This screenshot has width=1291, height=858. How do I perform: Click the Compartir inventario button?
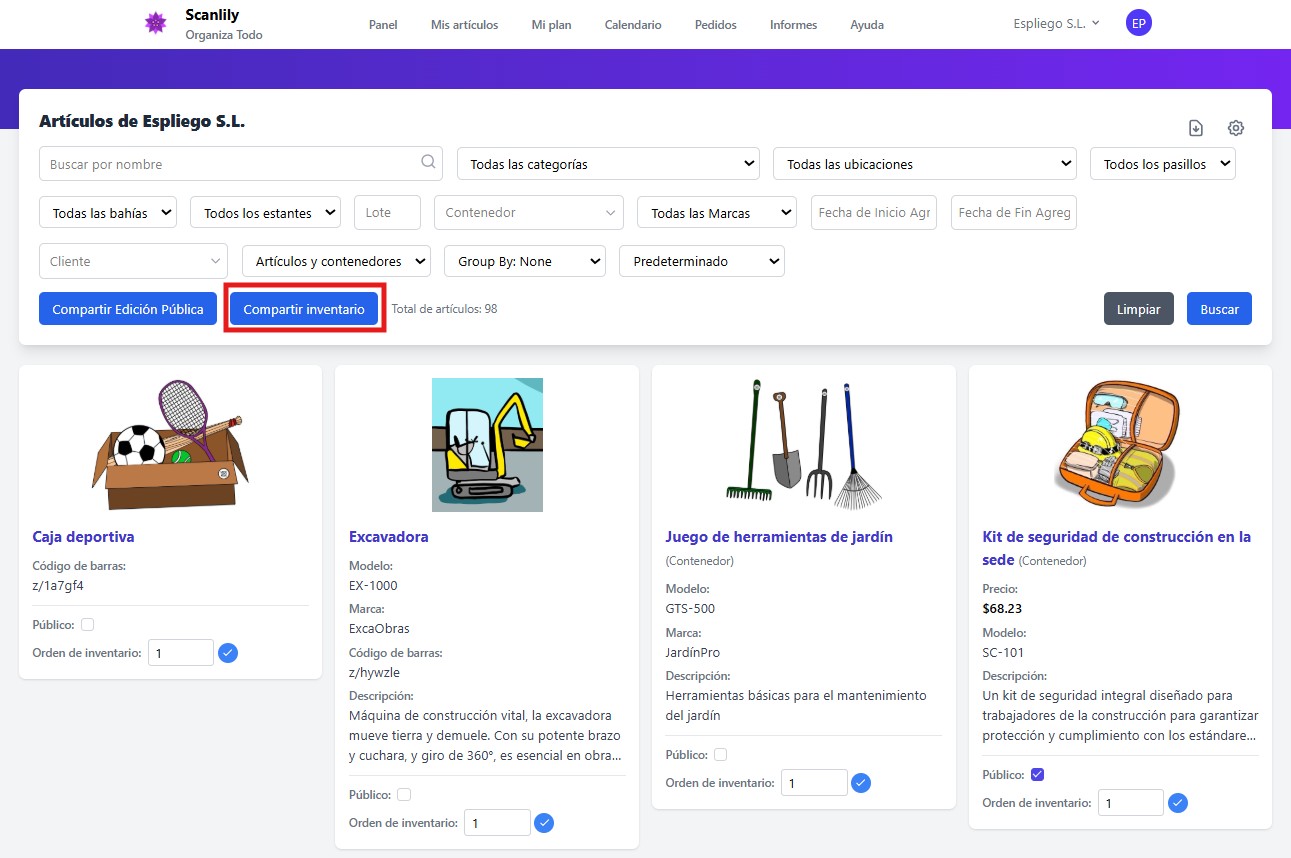pos(303,308)
